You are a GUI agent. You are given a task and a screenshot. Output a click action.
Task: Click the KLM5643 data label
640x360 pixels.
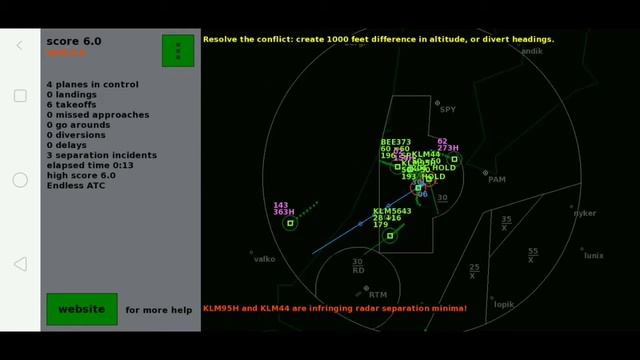tap(392, 218)
